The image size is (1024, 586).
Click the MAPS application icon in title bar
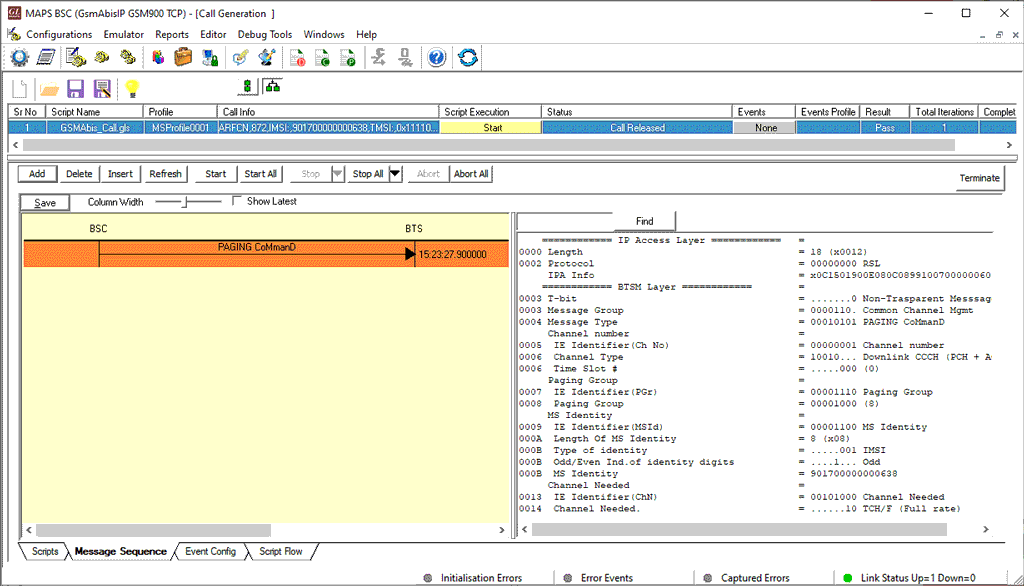click(14, 13)
